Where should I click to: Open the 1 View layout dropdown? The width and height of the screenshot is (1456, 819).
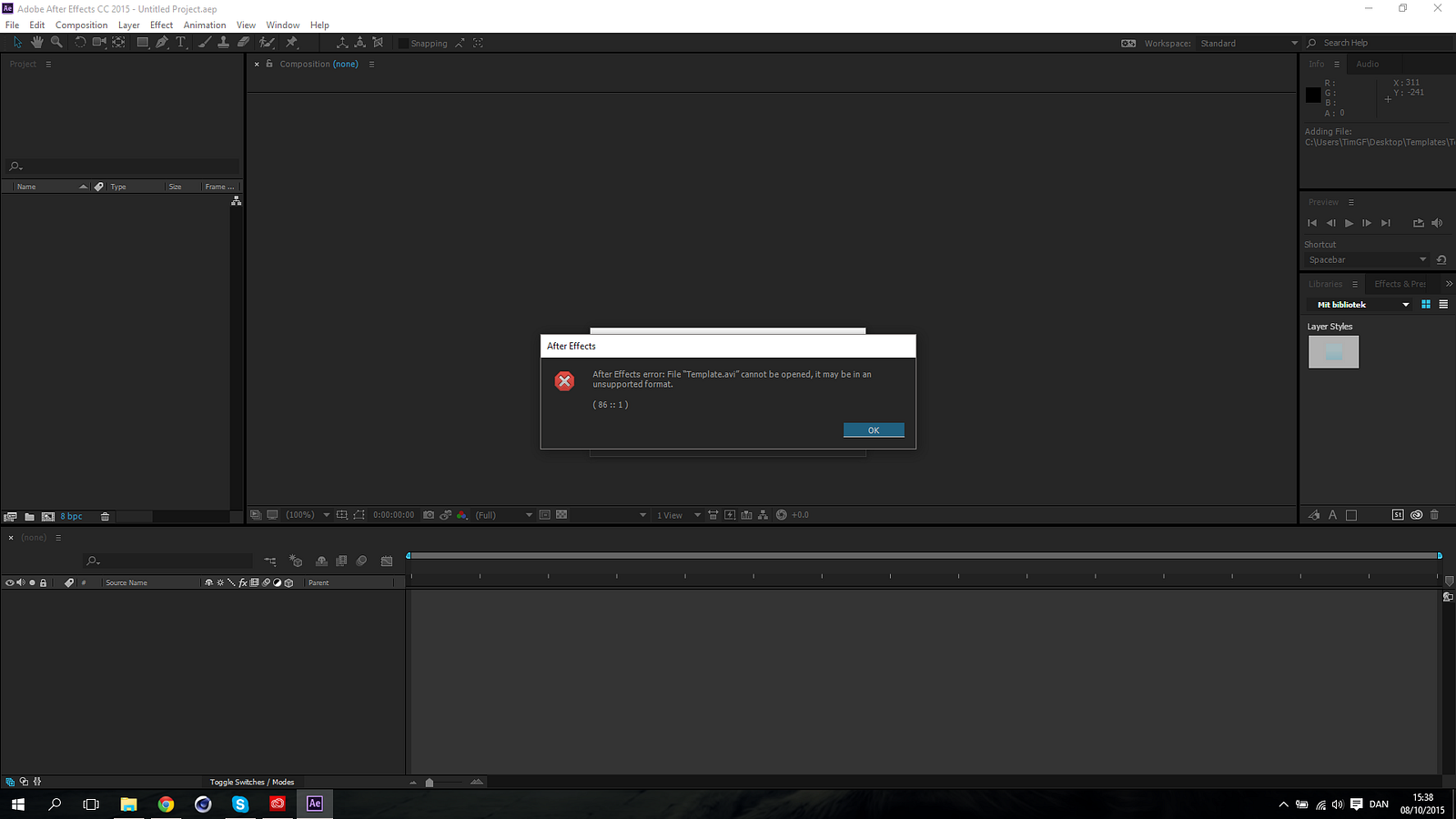679,515
